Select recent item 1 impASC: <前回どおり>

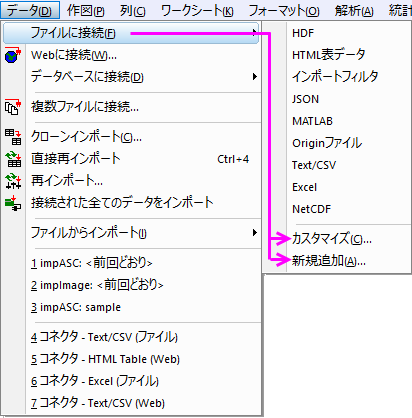[x=131, y=263]
